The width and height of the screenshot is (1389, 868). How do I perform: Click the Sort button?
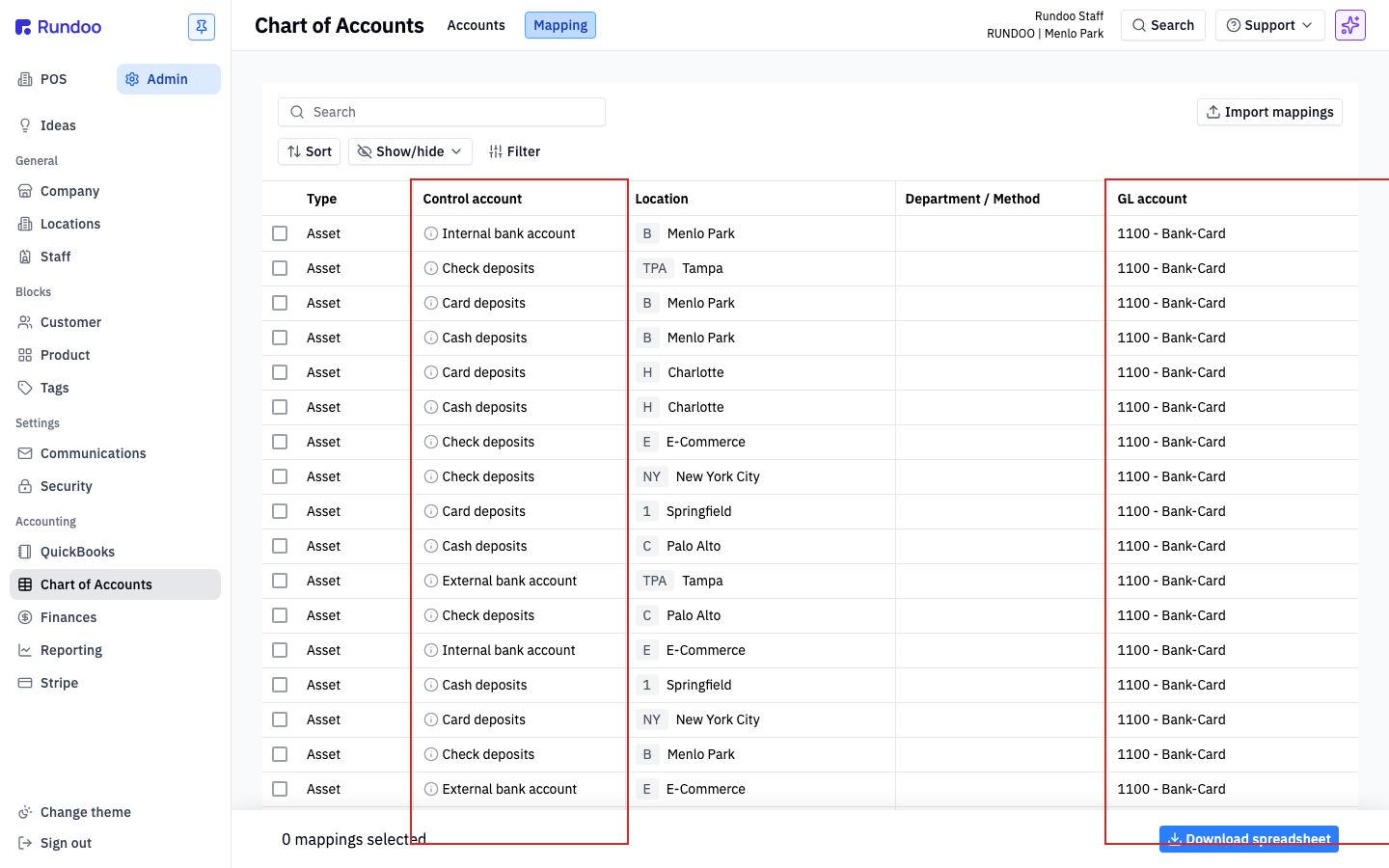pos(310,151)
